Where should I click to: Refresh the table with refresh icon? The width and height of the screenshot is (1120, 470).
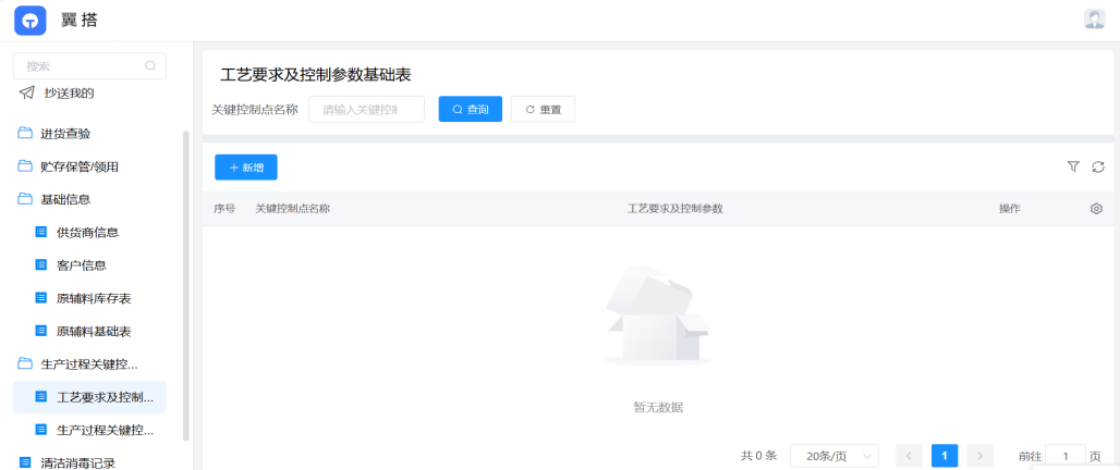[x=1098, y=167]
